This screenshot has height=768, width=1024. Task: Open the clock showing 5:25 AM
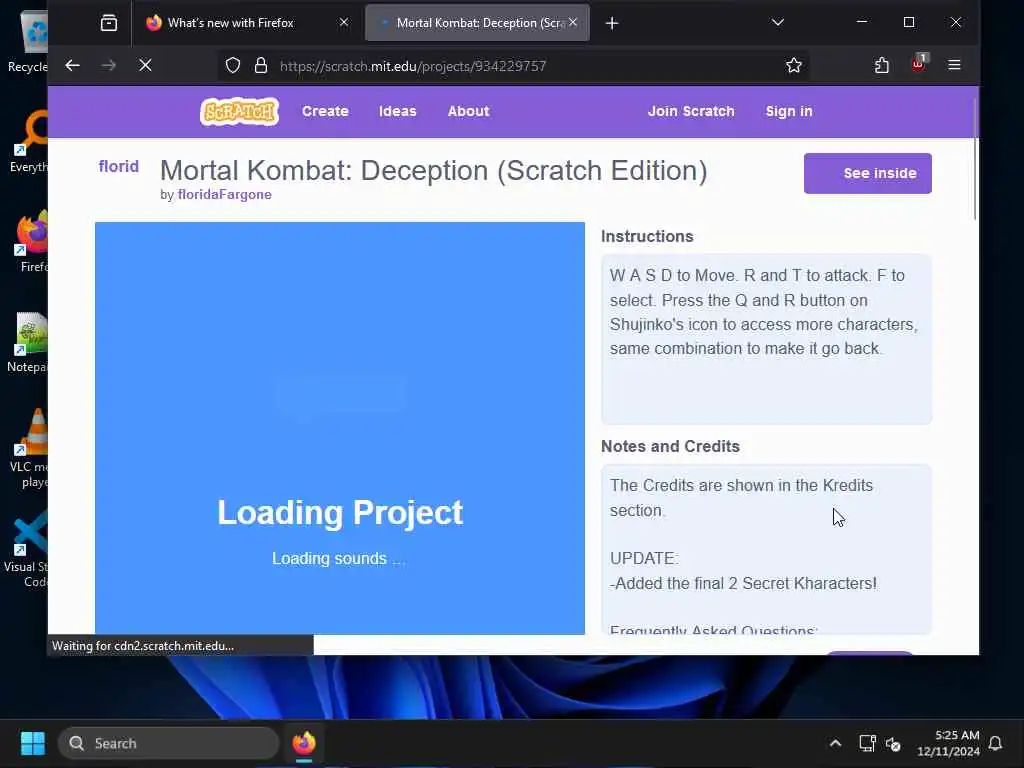click(x=947, y=743)
